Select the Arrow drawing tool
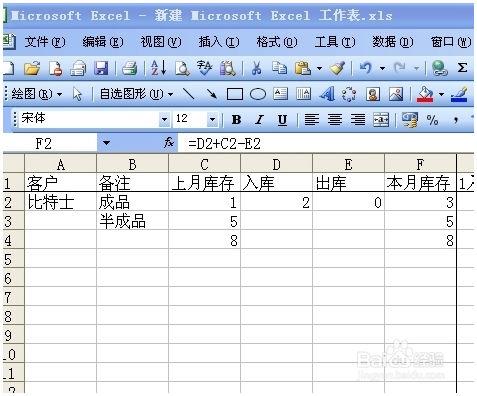The height and width of the screenshot is (396, 477). (212, 94)
